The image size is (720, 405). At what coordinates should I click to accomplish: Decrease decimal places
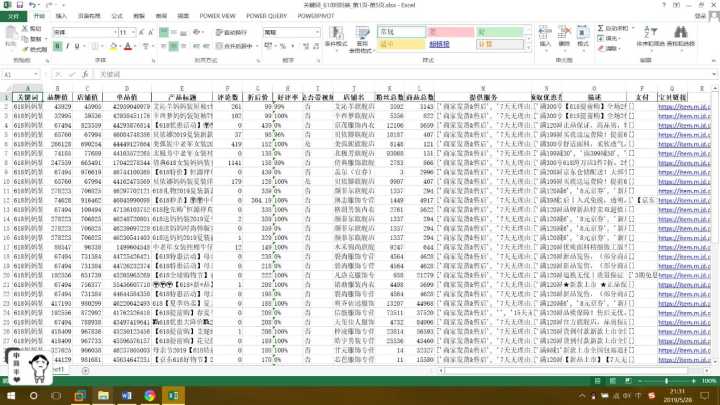pyautogui.click(x=316, y=46)
